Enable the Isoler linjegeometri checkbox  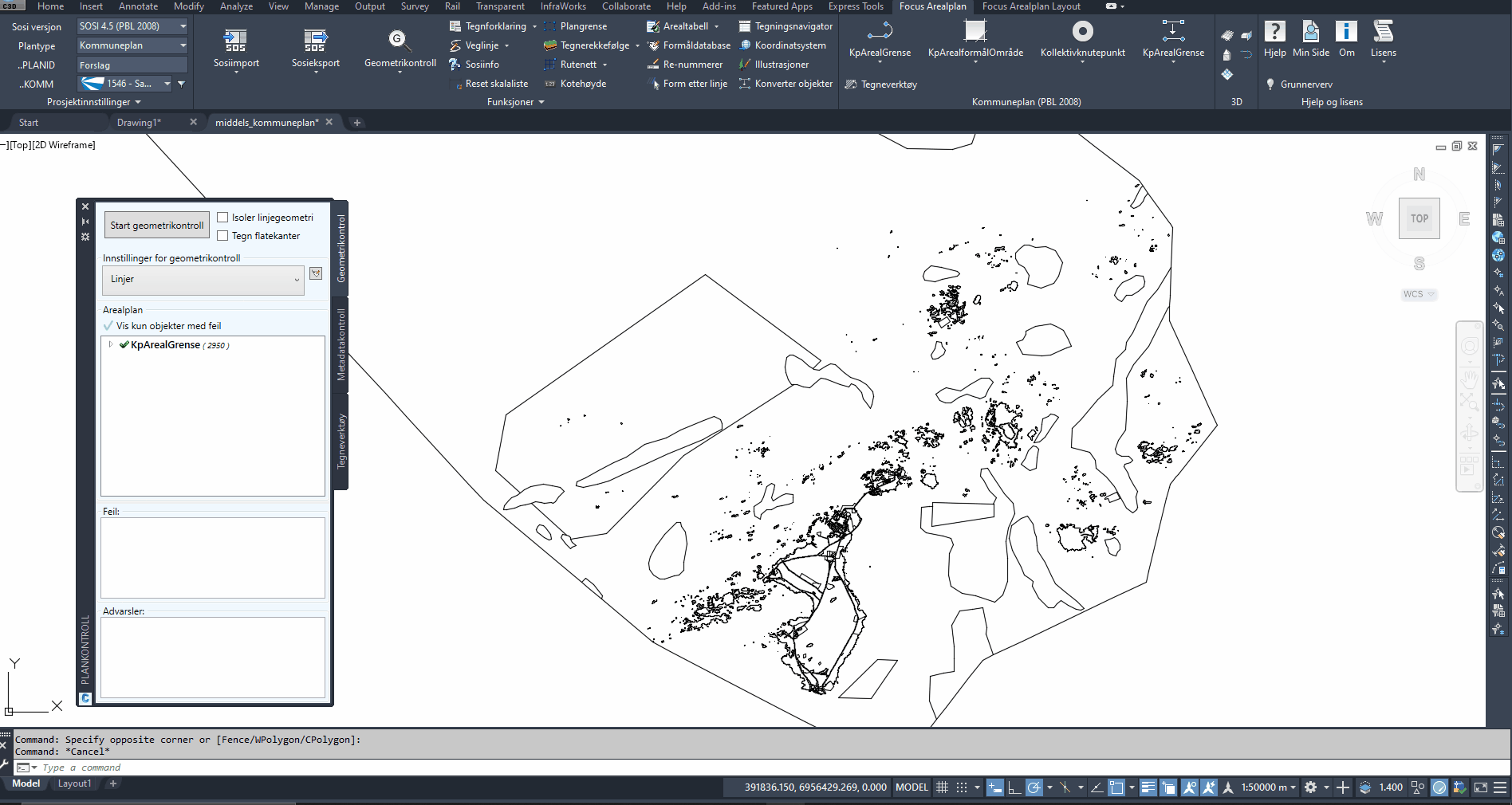click(223, 218)
